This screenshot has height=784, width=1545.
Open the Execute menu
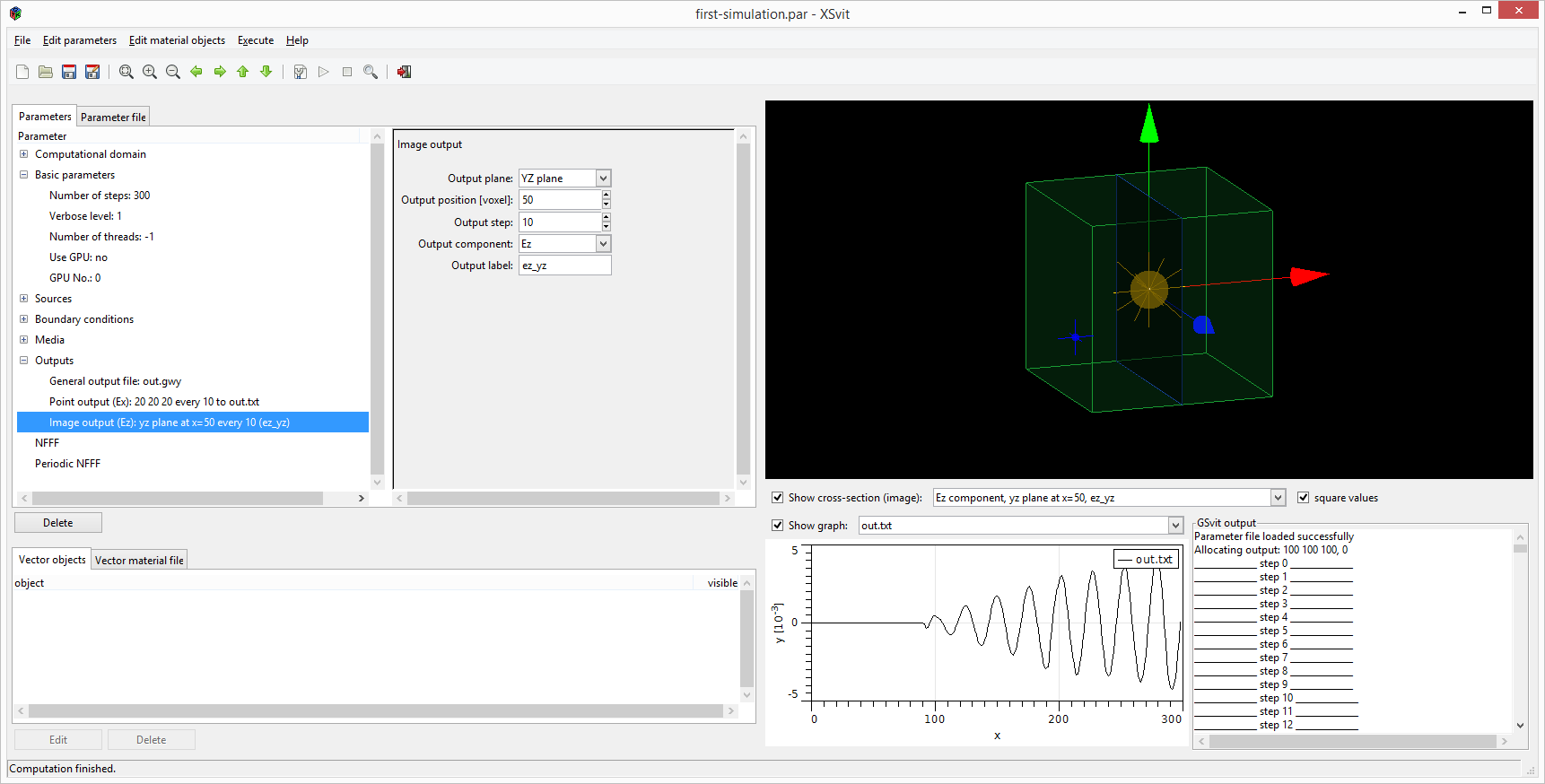coord(256,40)
